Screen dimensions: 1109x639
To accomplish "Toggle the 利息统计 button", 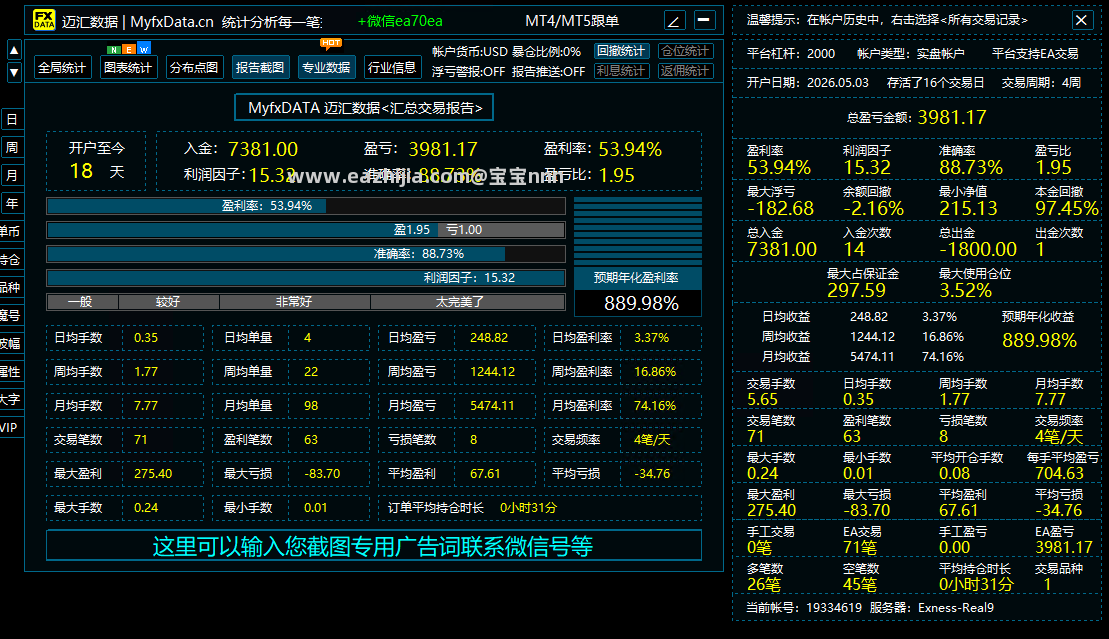I will tap(621, 71).
